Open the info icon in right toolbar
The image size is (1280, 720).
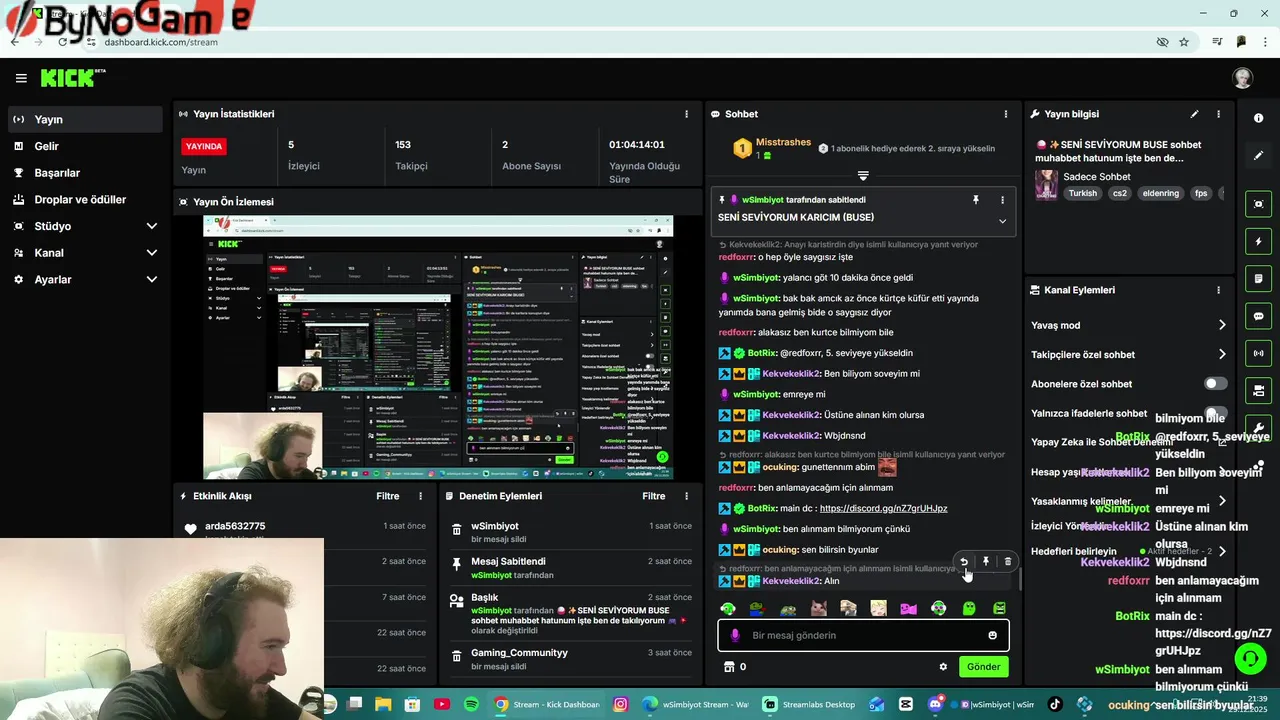[1258, 118]
